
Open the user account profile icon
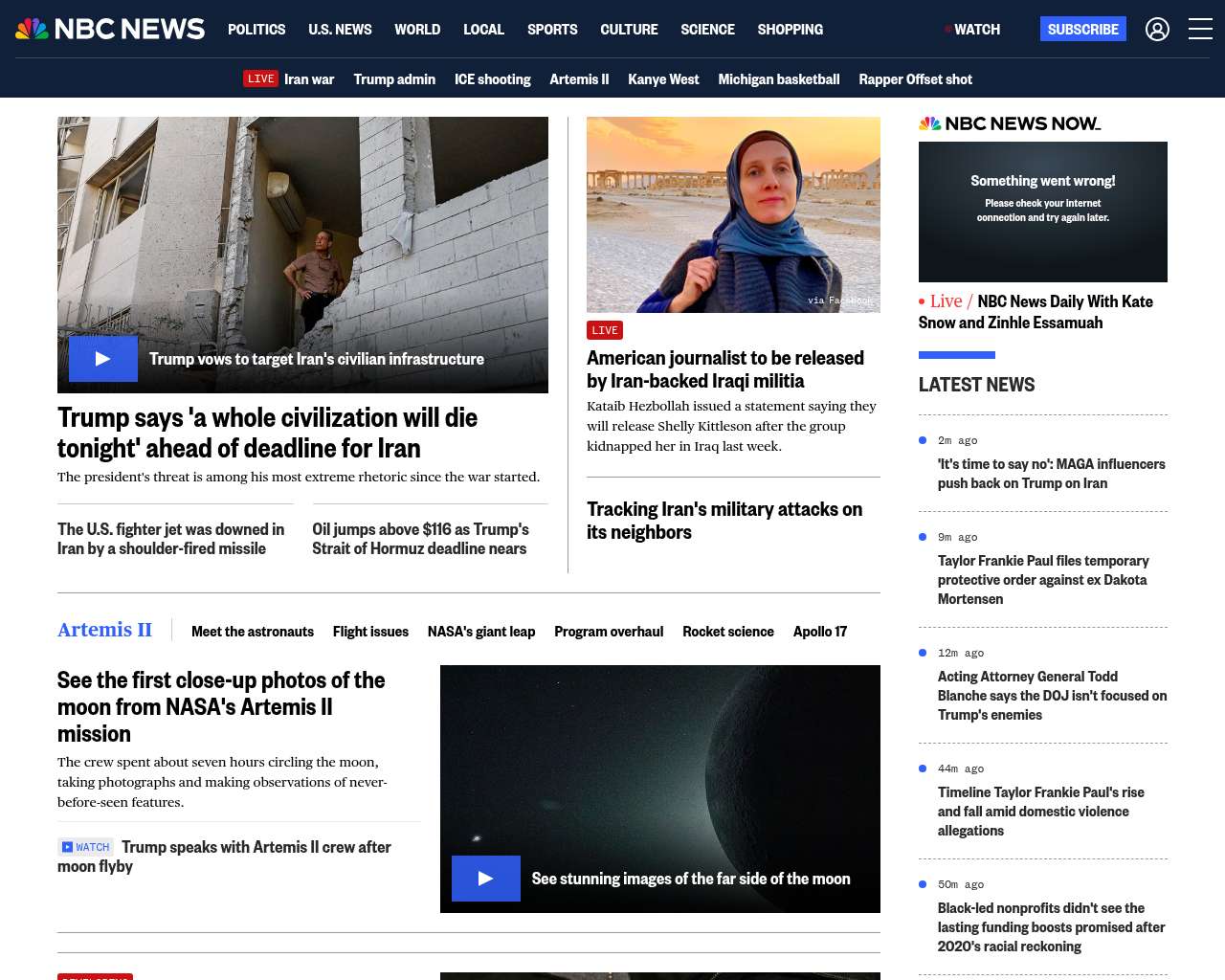coord(1157,30)
